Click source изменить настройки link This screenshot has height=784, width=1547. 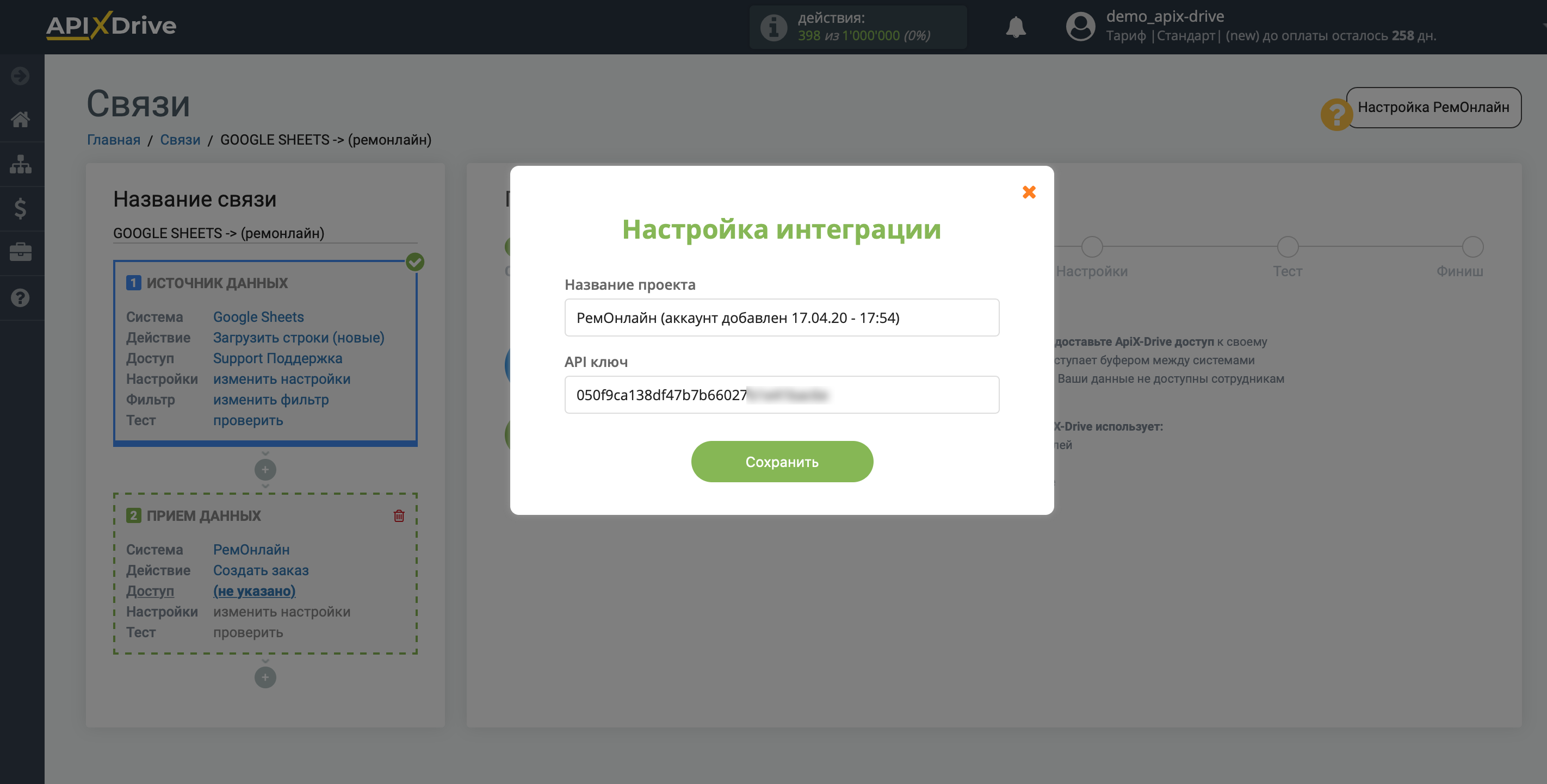coord(282,379)
